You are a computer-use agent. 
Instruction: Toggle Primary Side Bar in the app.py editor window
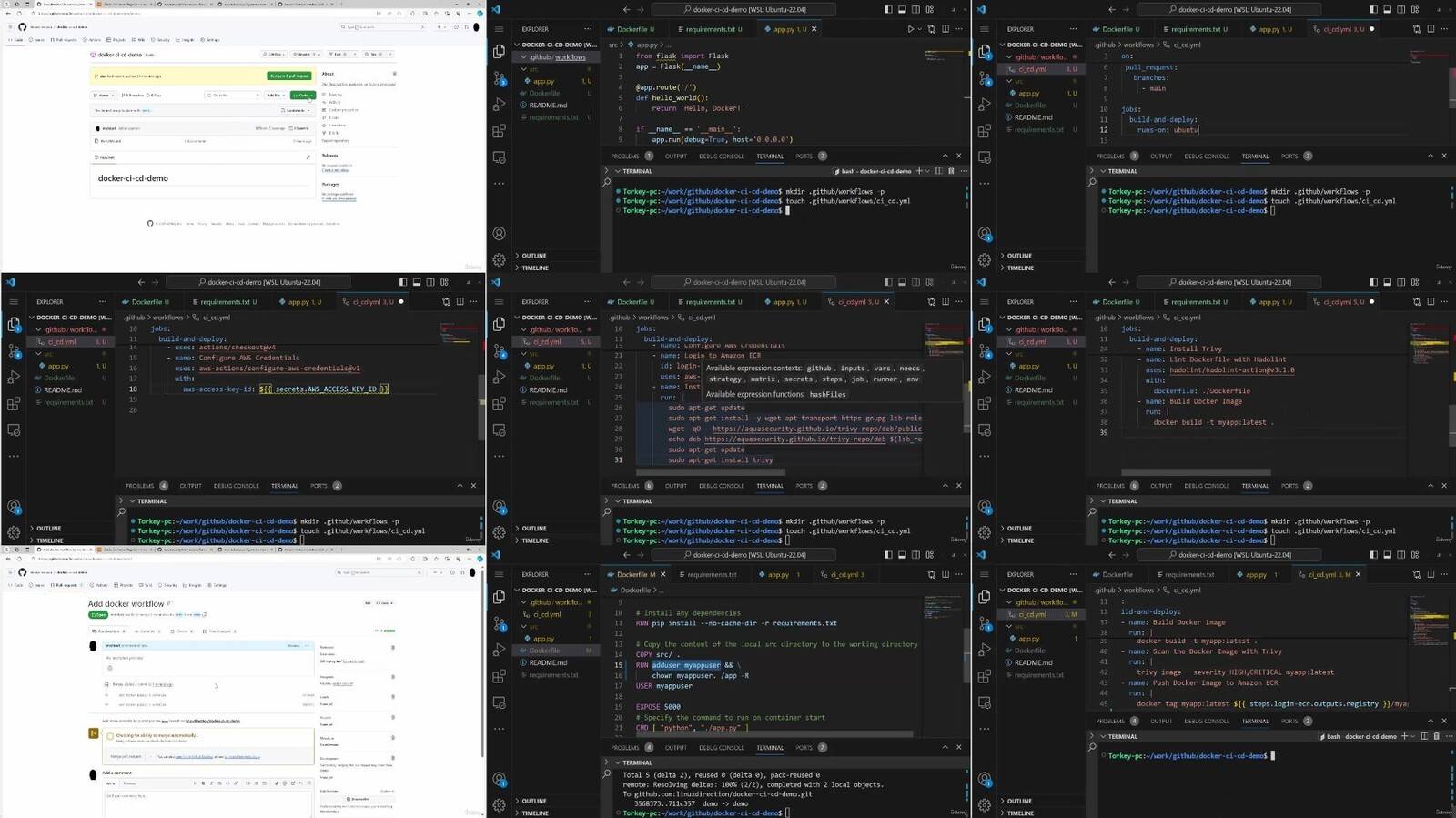pos(888,9)
